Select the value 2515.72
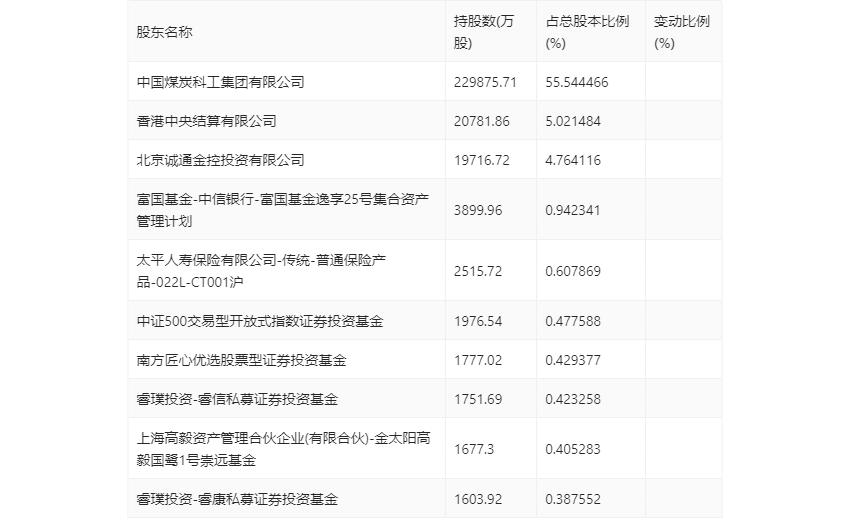This screenshot has height=518, width=850. click(x=478, y=271)
